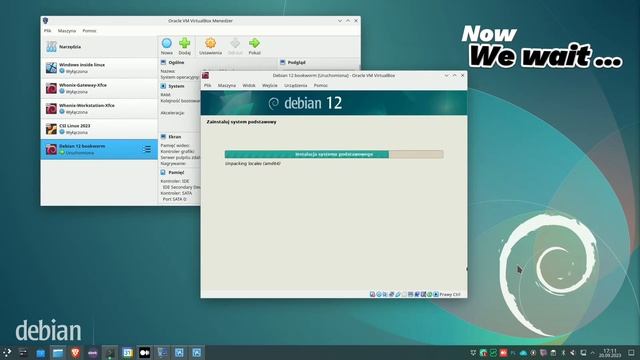The width and height of the screenshot is (640, 360).
Task: Open Maszyna menu in Debian VM window
Action: pyautogui.click(x=227, y=85)
